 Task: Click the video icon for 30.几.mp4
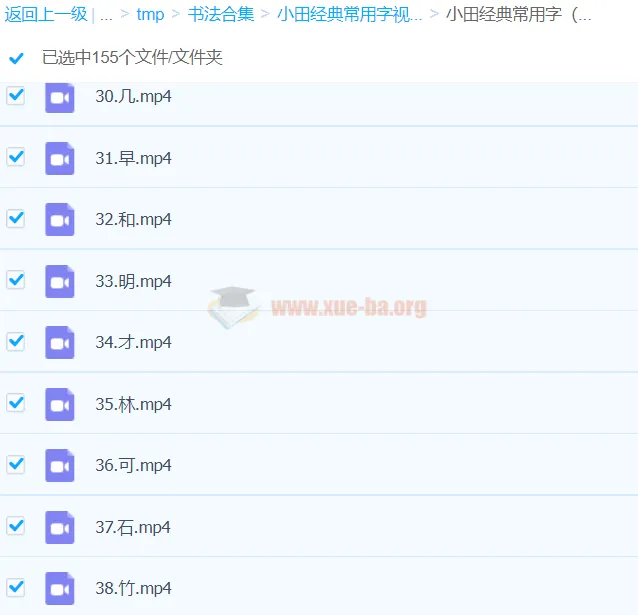60,97
